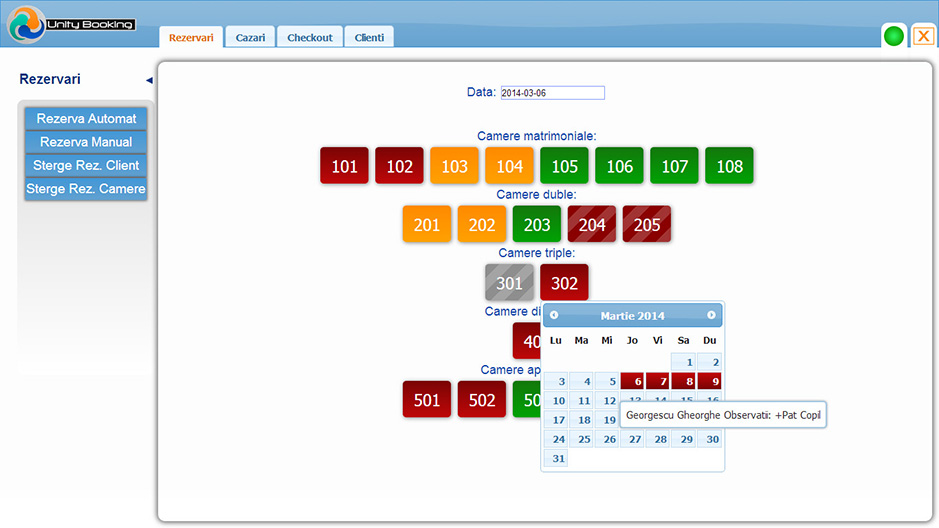Image resolution: width=939 pixels, height=528 pixels.
Task: Select gray striped room 301
Action: 509,282
